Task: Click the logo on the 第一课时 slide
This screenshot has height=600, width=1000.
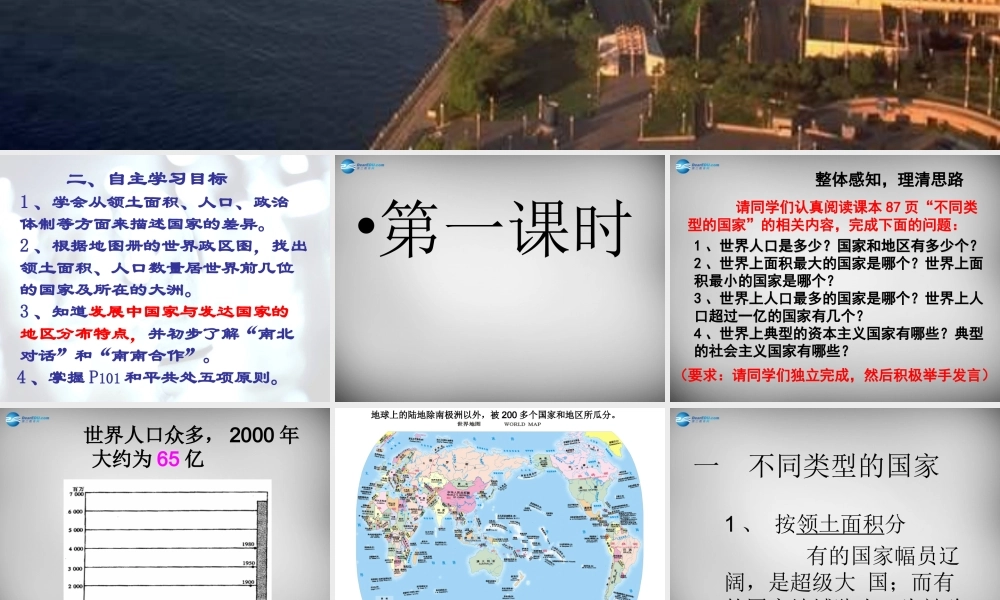Action: [362, 166]
